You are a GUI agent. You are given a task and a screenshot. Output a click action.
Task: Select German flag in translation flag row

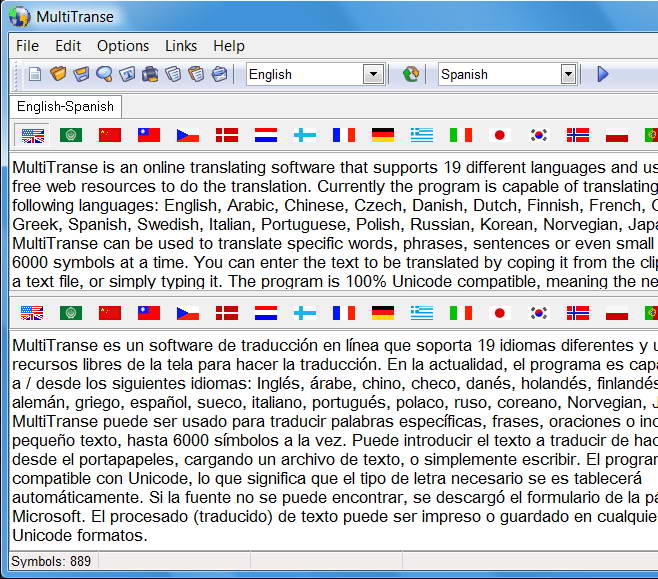[383, 313]
